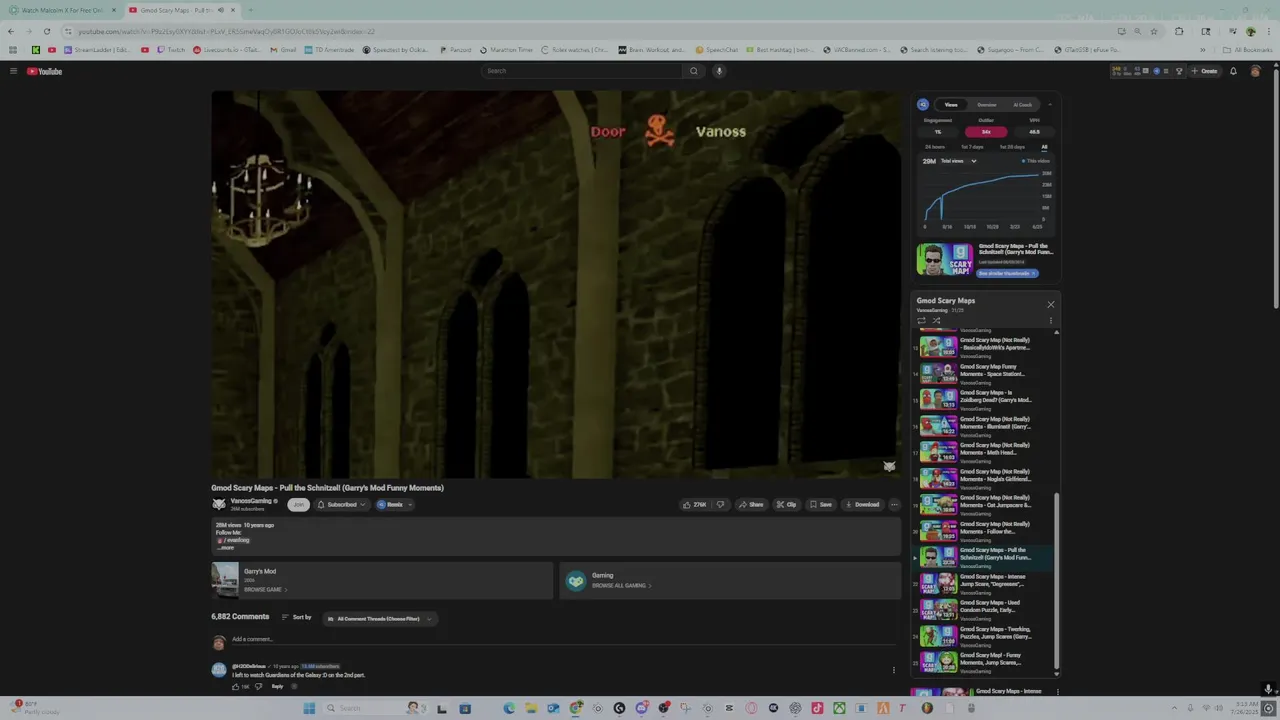1280x720 pixels.
Task: Click the Vanoss watermark in video corner
Action: [x=889, y=466]
